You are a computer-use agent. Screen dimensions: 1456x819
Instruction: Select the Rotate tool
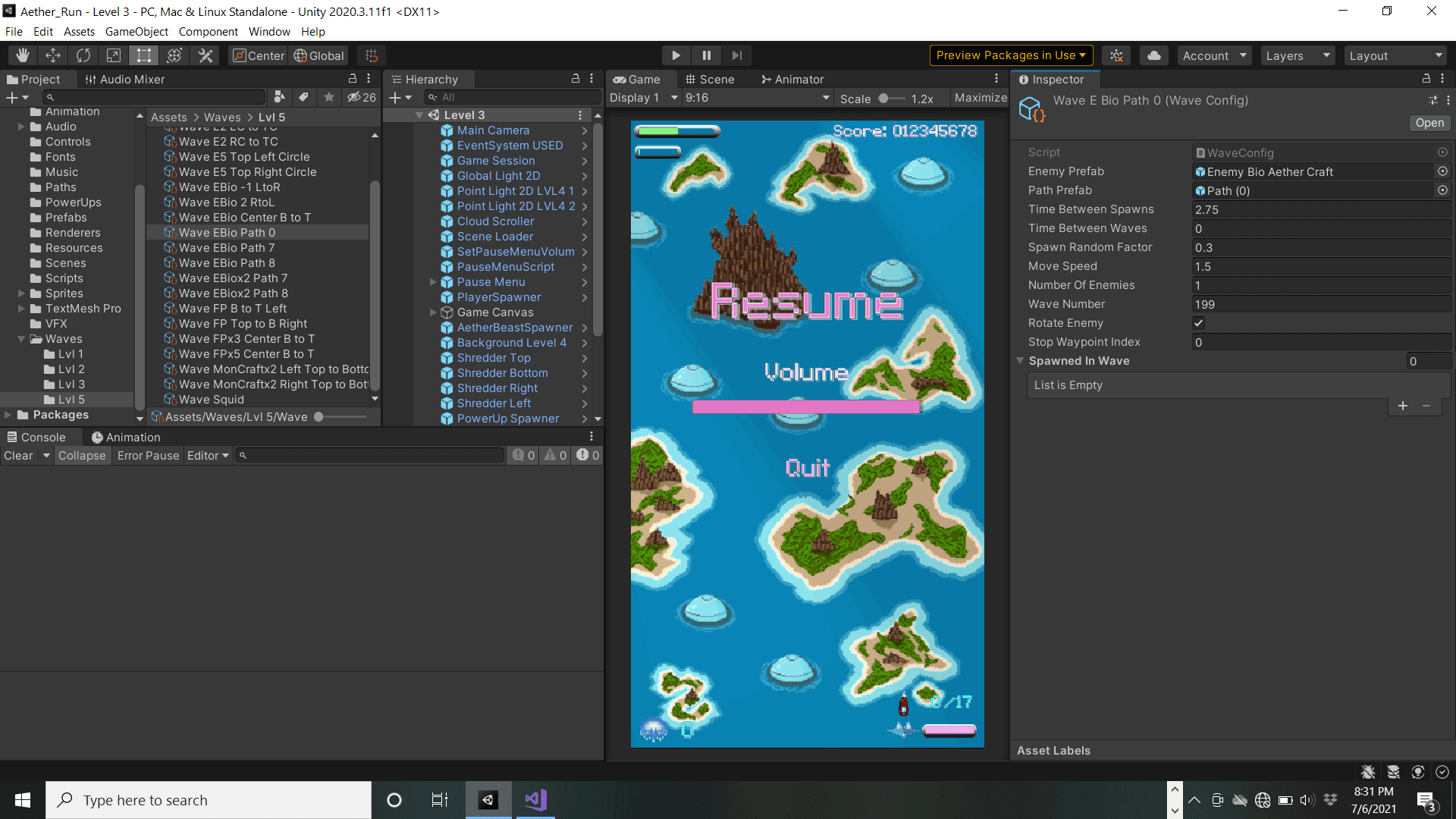(x=83, y=55)
